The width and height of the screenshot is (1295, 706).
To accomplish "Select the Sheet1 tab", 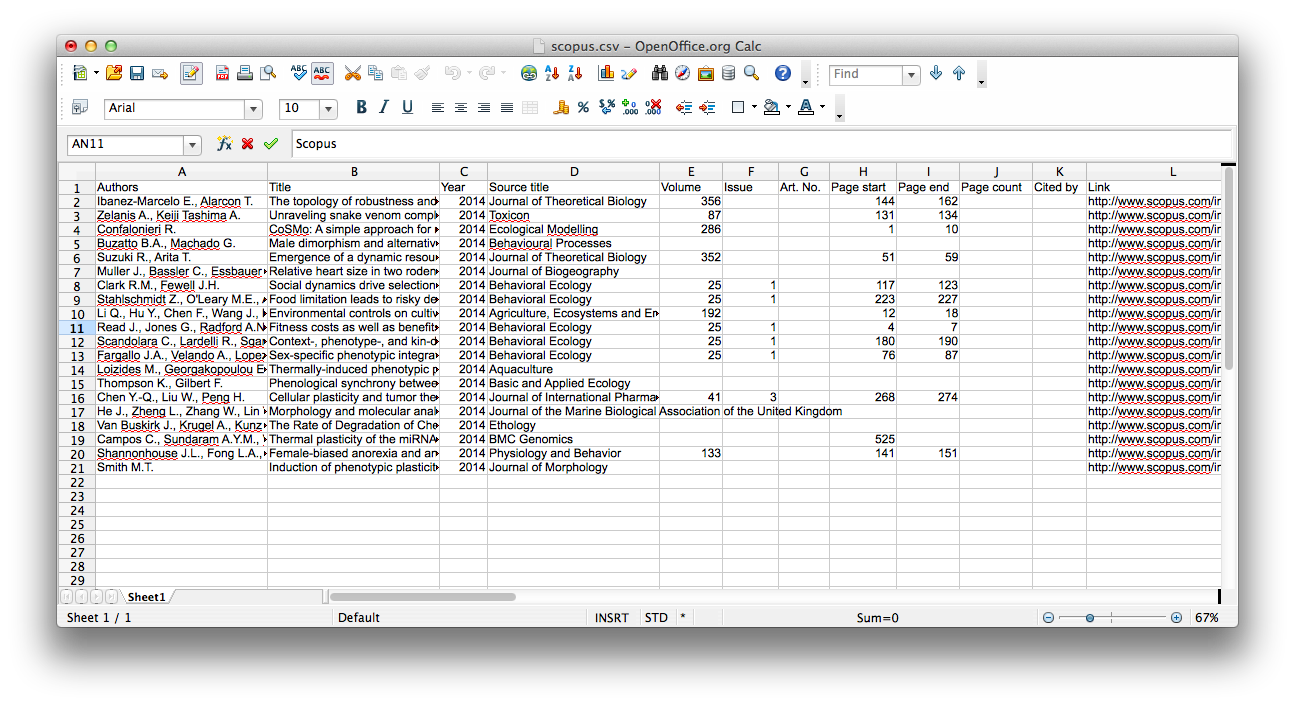I will [146, 597].
